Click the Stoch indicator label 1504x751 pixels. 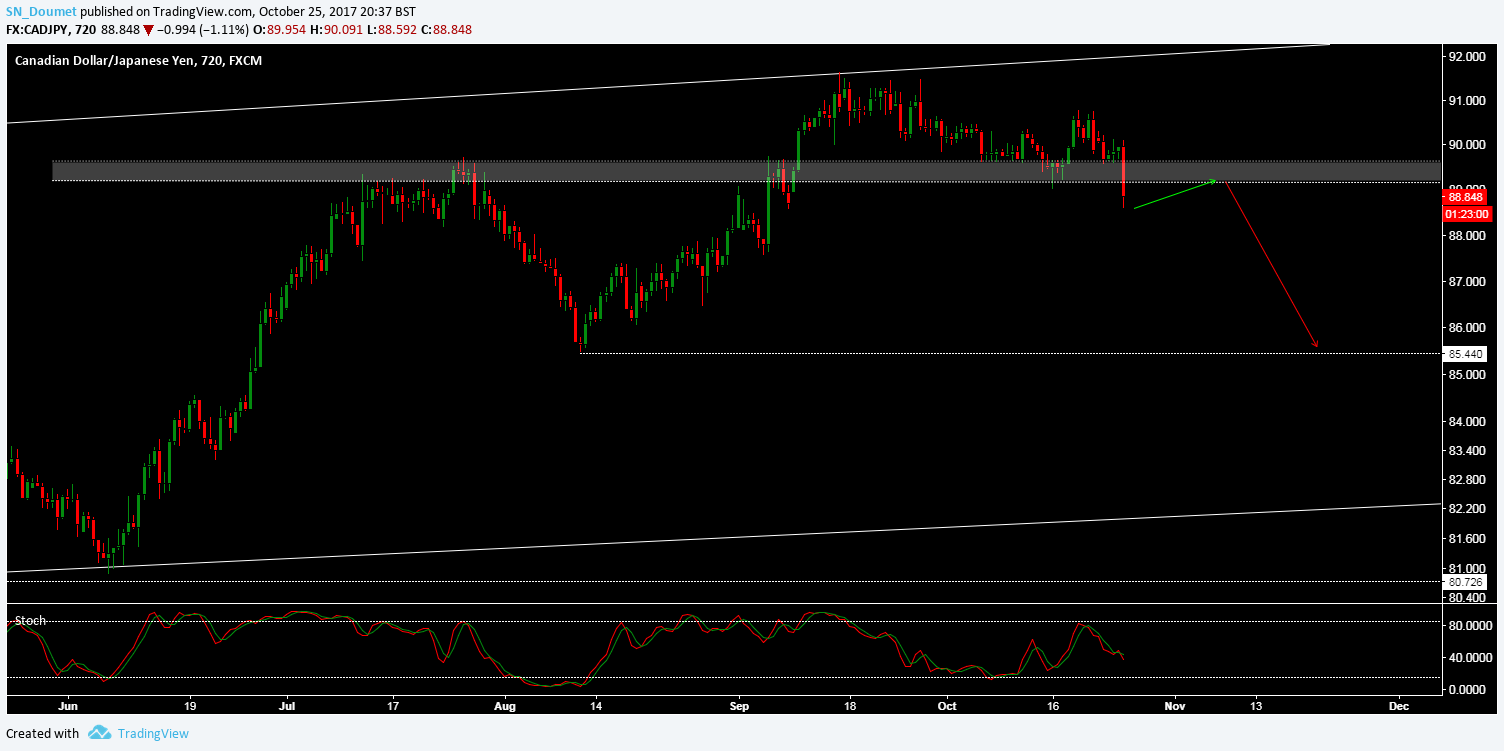(x=30, y=620)
